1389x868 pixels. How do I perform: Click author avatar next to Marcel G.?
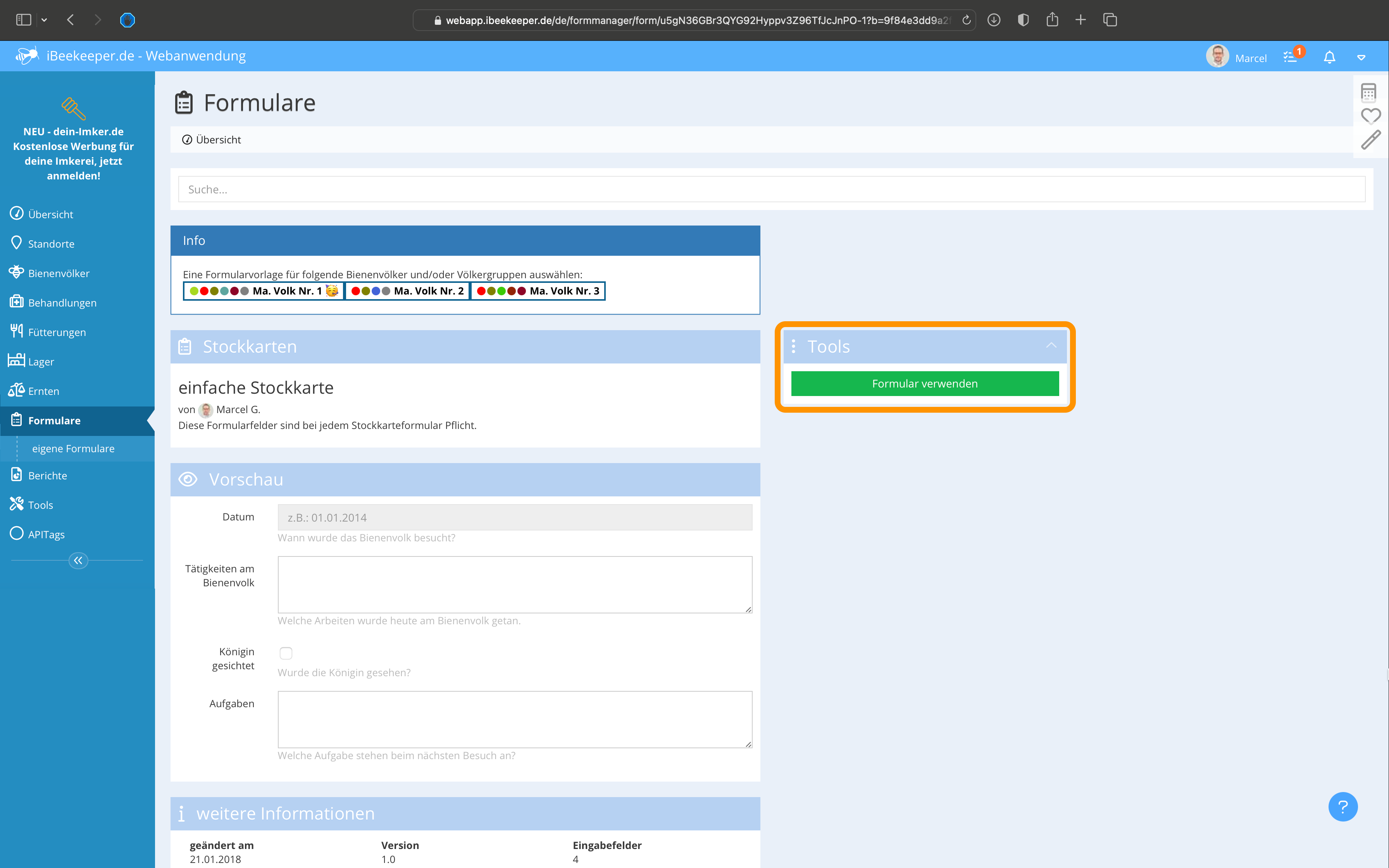[205, 410]
